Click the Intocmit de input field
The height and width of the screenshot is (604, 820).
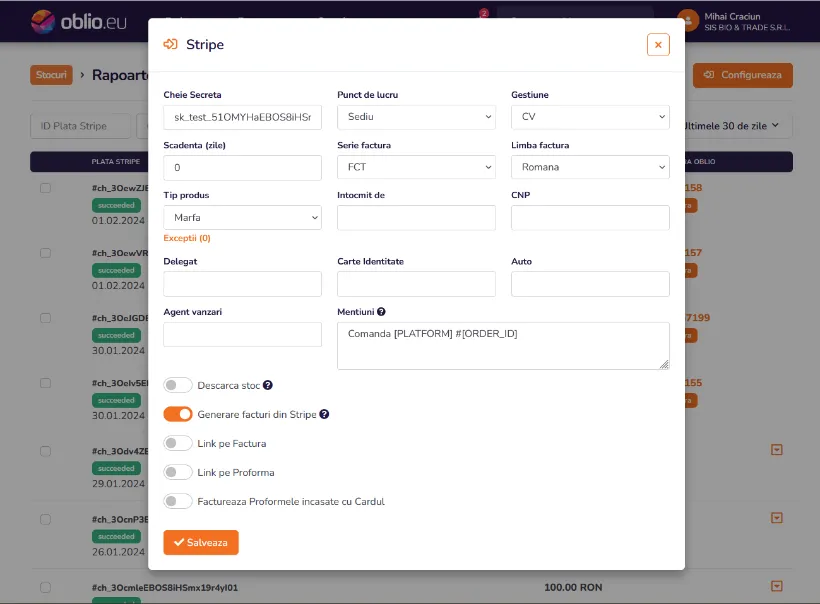coord(416,218)
